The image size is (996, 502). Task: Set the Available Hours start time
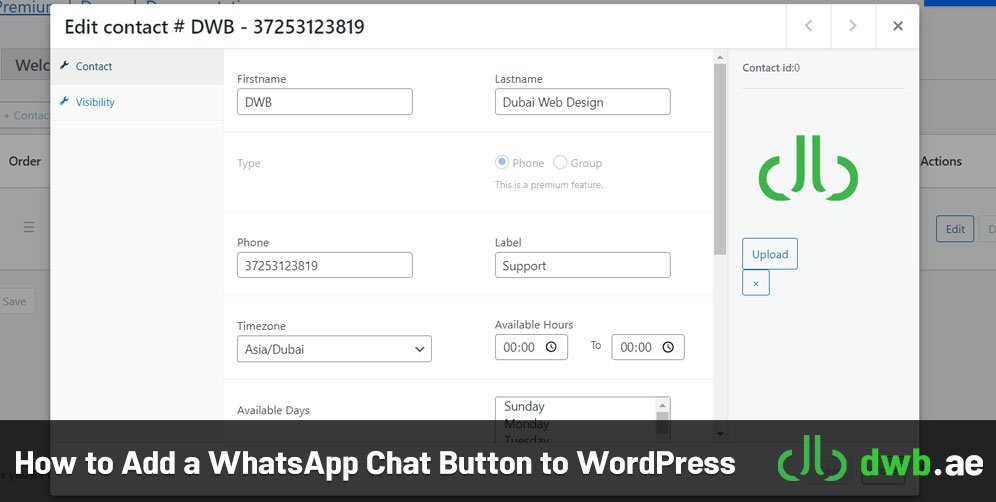531,347
